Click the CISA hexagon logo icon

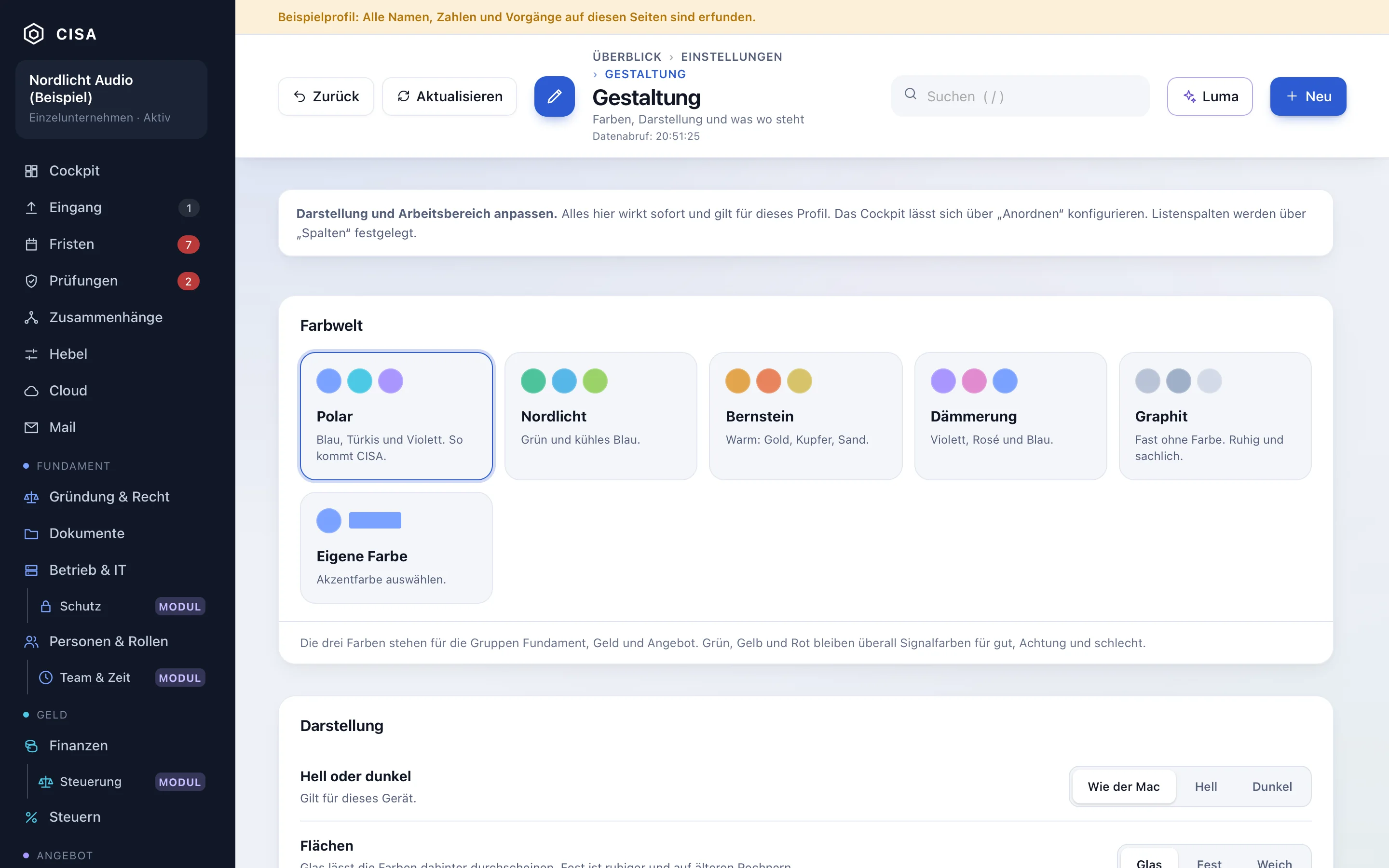[x=33, y=34]
